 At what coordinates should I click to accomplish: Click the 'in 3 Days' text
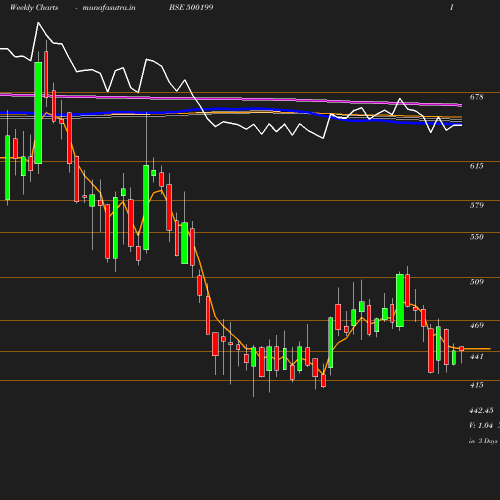(x=483, y=441)
